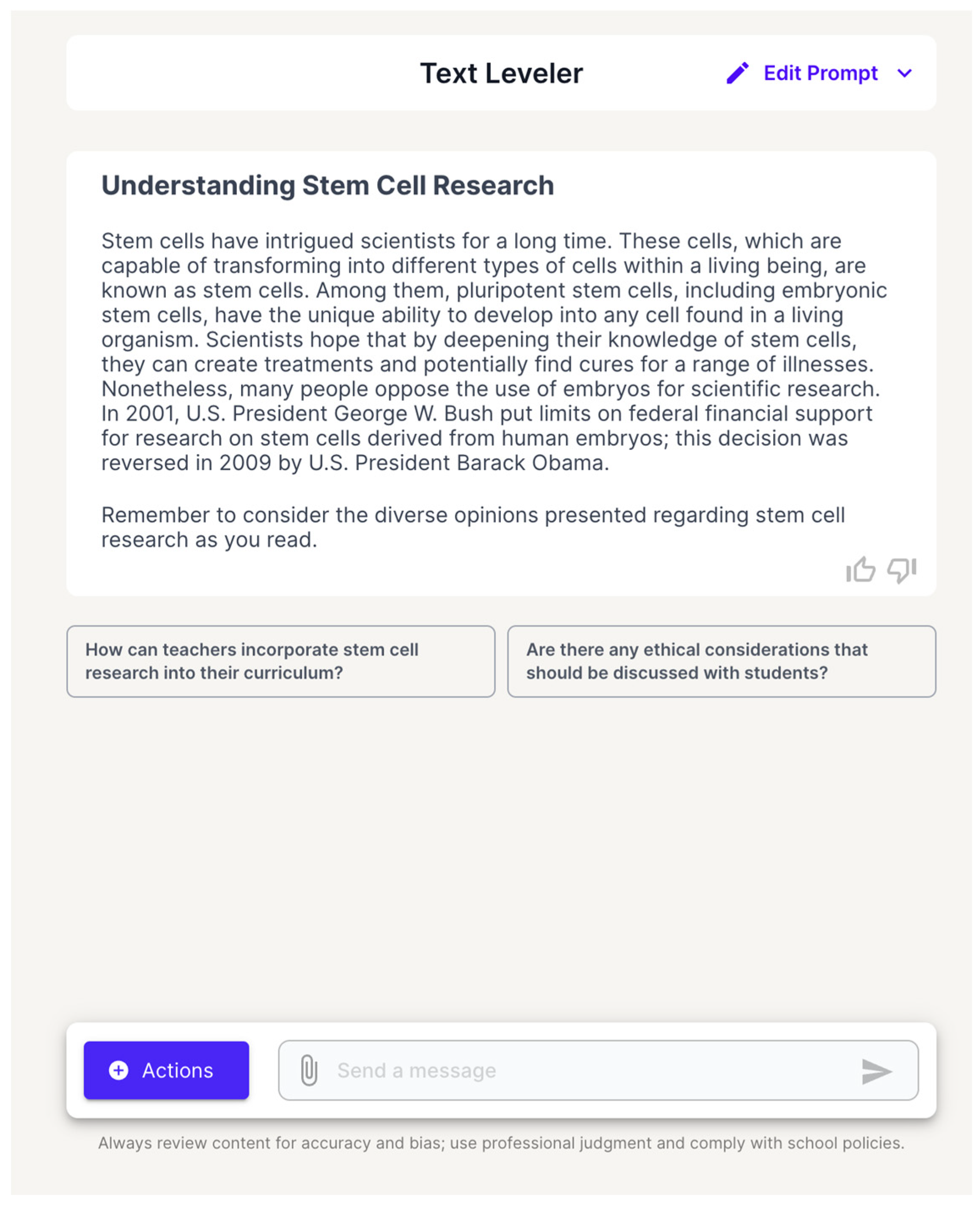
Task: Mark the response with thumbs down
Action: (x=901, y=570)
